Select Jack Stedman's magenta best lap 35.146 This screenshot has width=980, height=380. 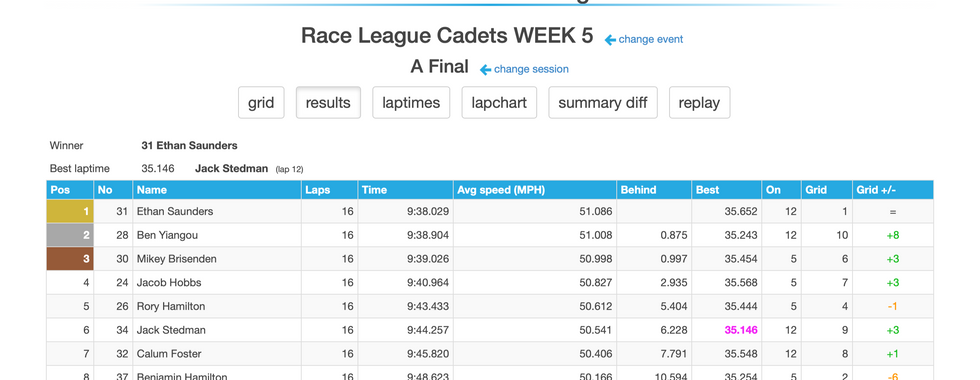741,330
